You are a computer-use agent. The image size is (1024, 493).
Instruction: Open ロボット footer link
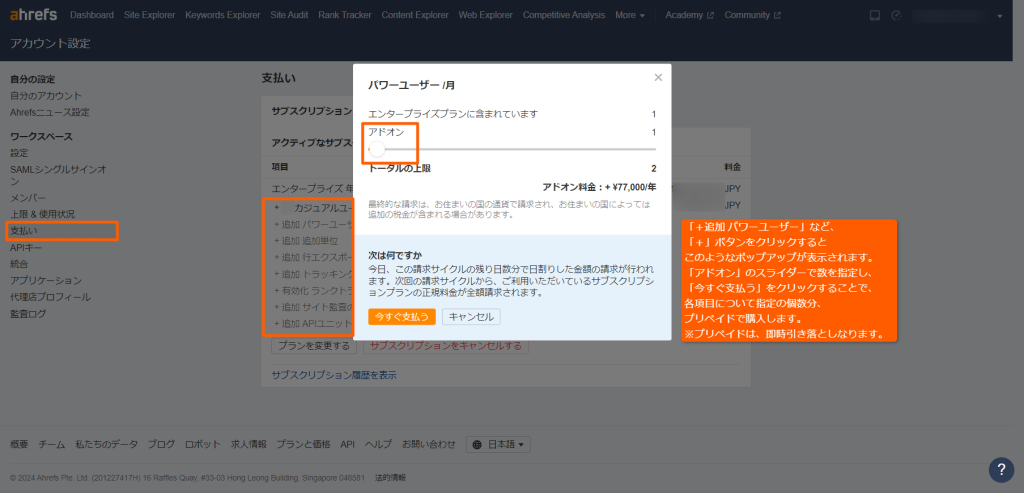tap(202, 445)
